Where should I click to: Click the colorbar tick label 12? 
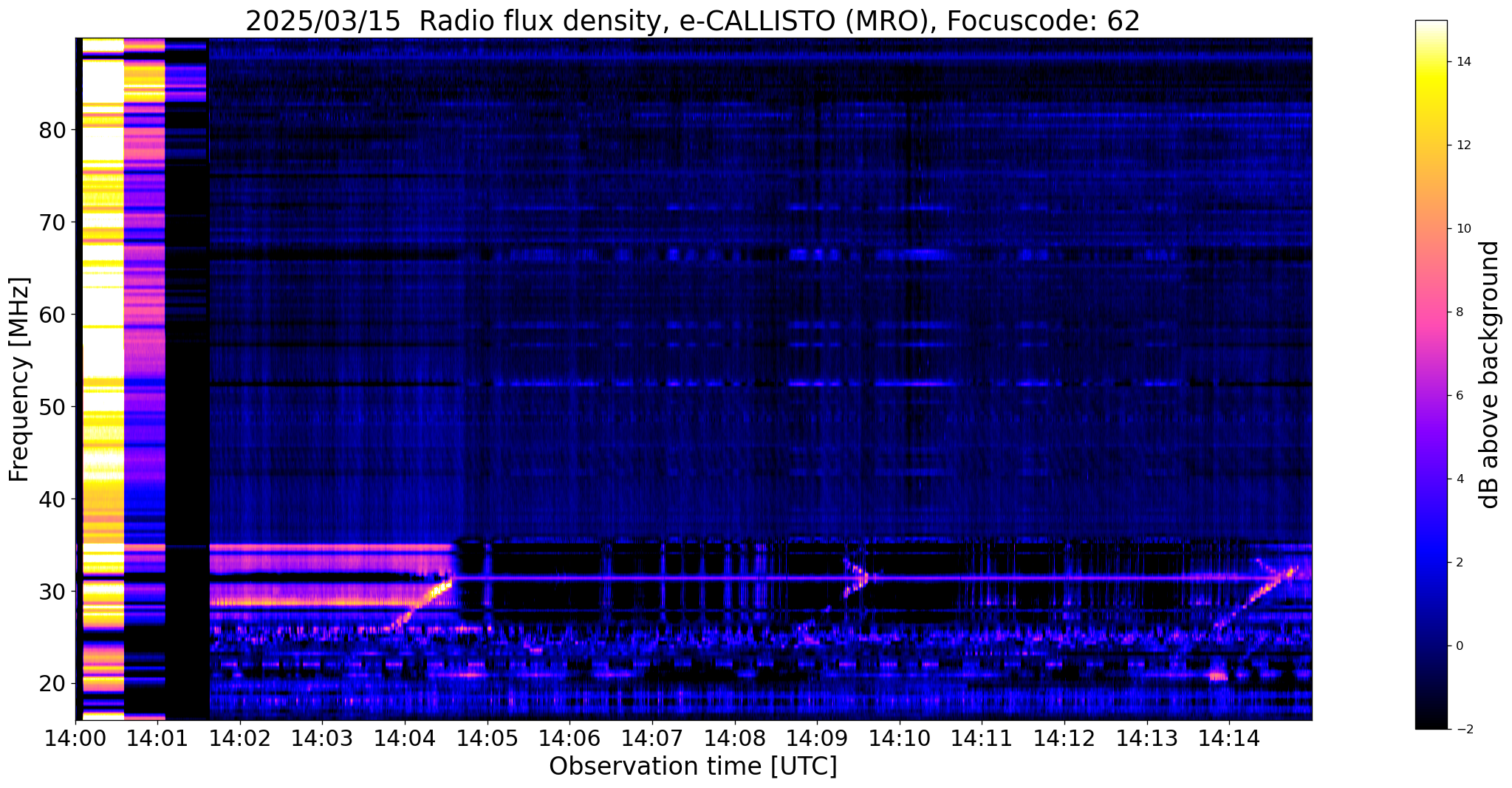[x=1463, y=145]
